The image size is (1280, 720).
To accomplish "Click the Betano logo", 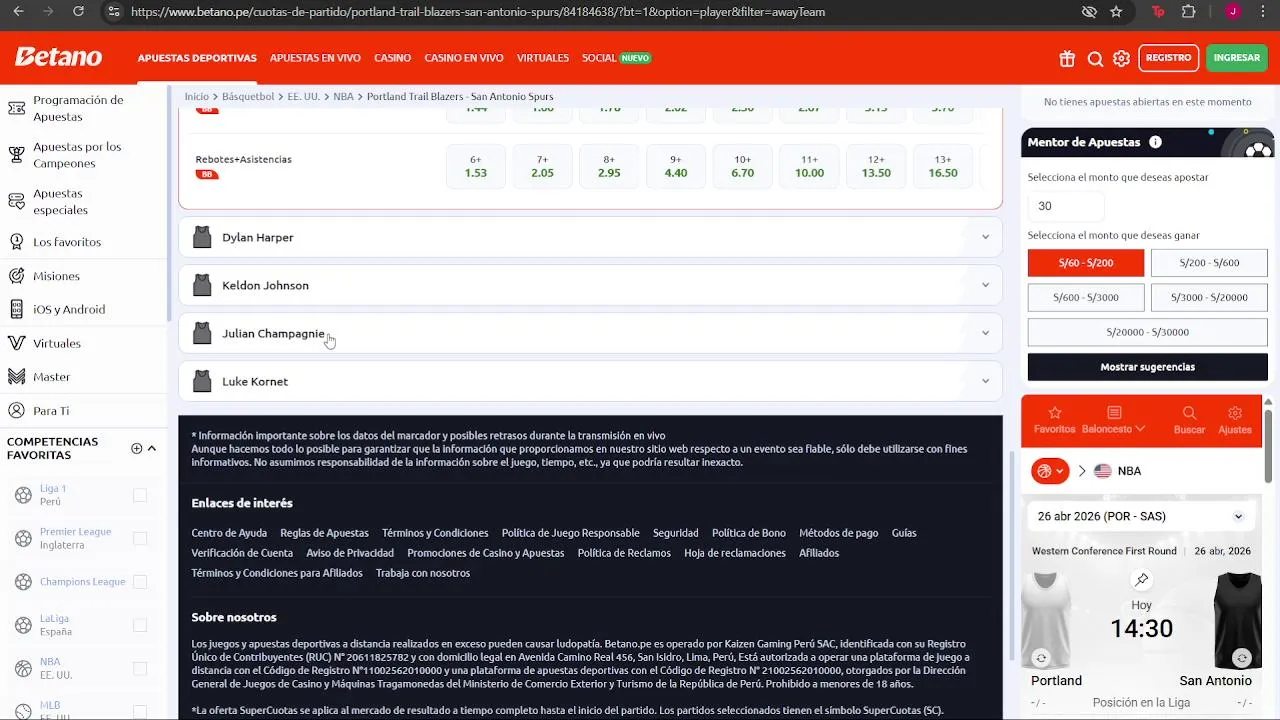I will [x=58, y=57].
